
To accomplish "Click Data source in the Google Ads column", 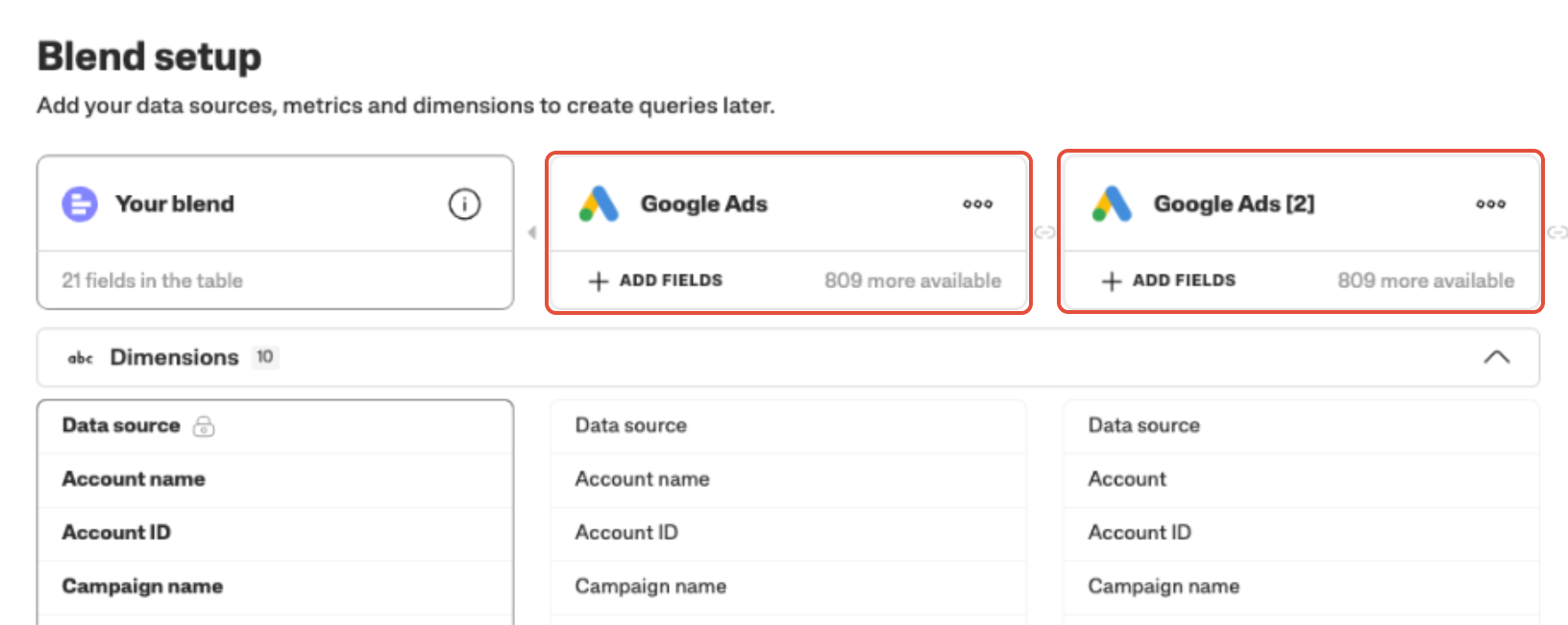I will coord(788,426).
